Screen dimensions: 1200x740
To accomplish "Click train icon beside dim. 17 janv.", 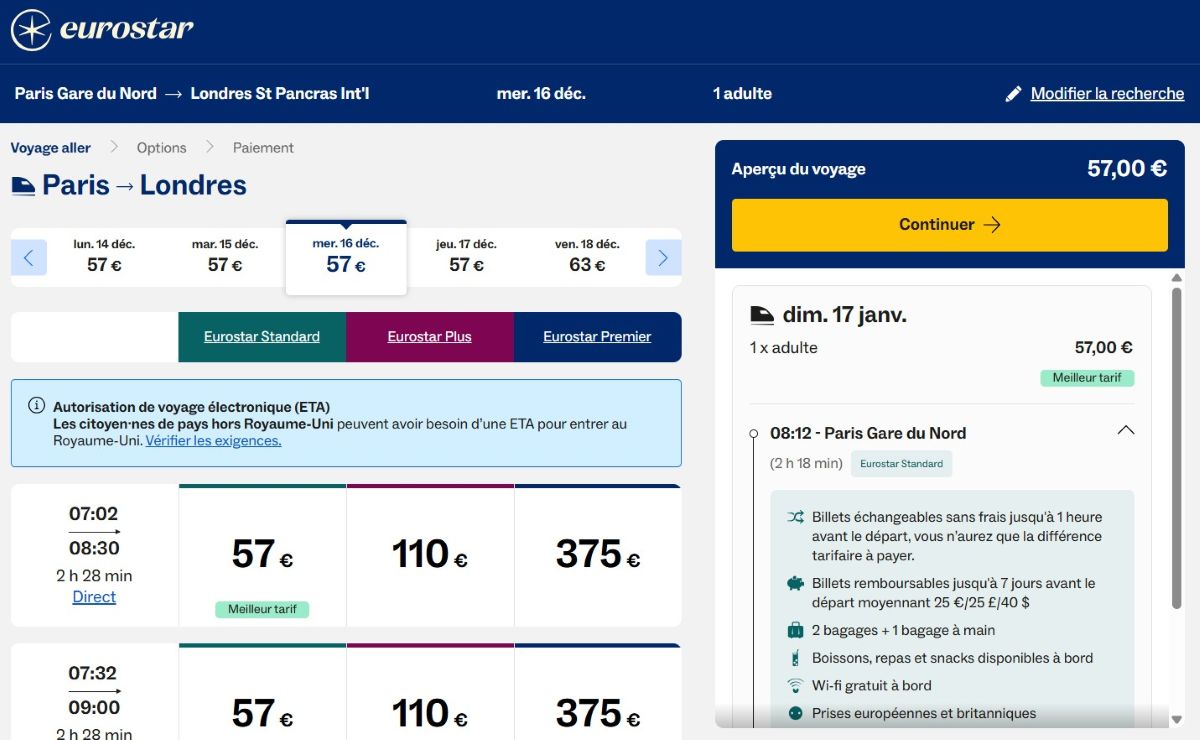I will point(762,315).
